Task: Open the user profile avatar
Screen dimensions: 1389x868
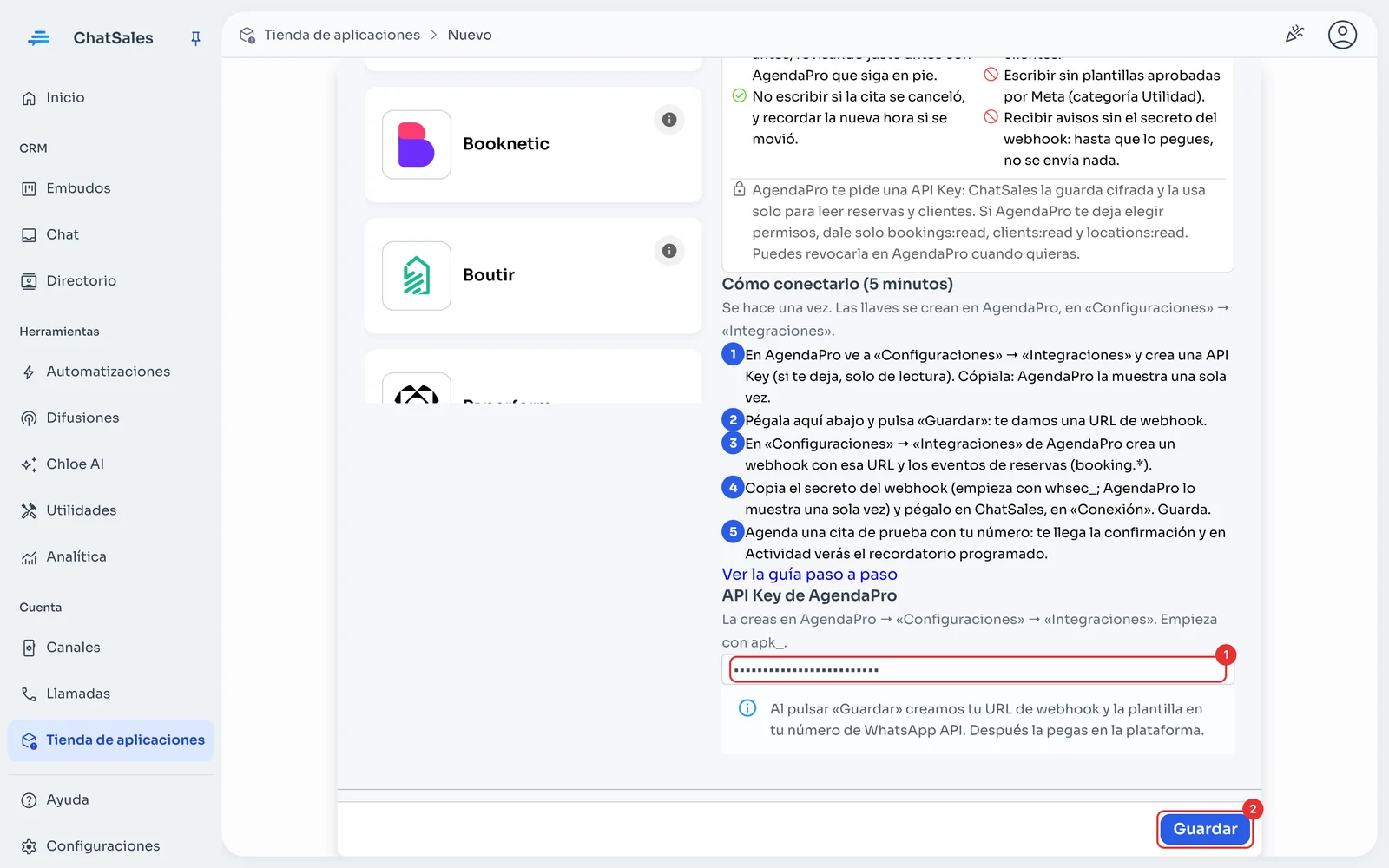Action: click(1342, 35)
